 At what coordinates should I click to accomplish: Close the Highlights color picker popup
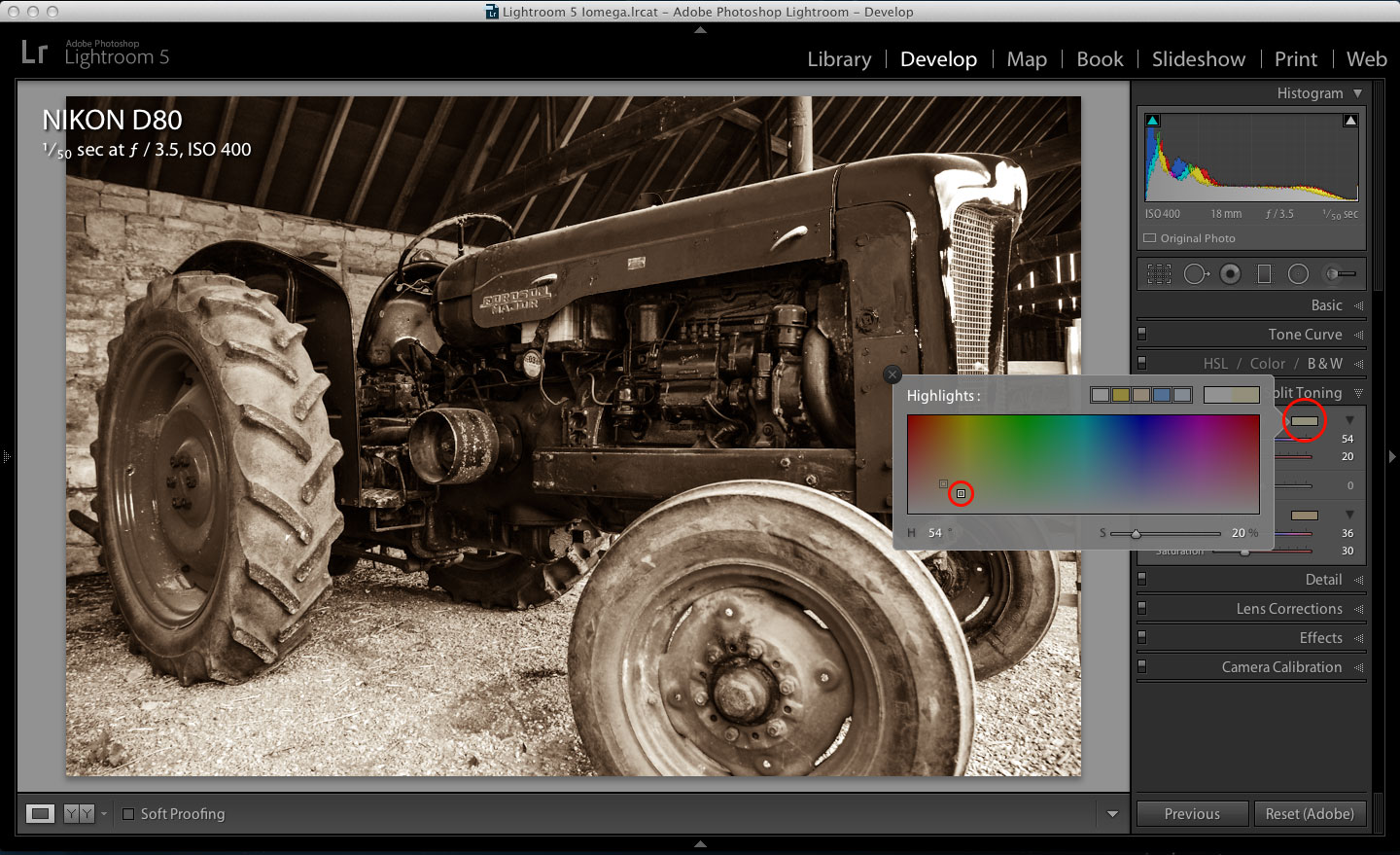892,374
